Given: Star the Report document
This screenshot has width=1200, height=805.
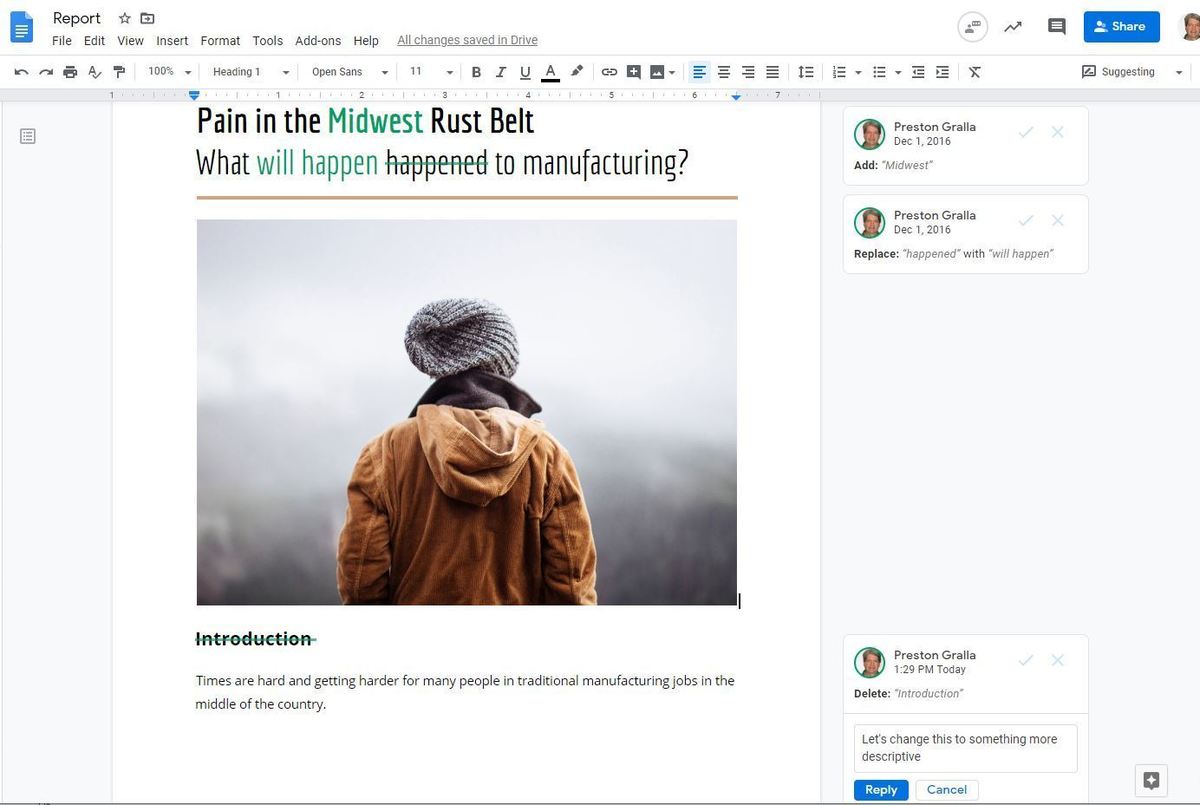Looking at the screenshot, I should [x=125, y=19].
